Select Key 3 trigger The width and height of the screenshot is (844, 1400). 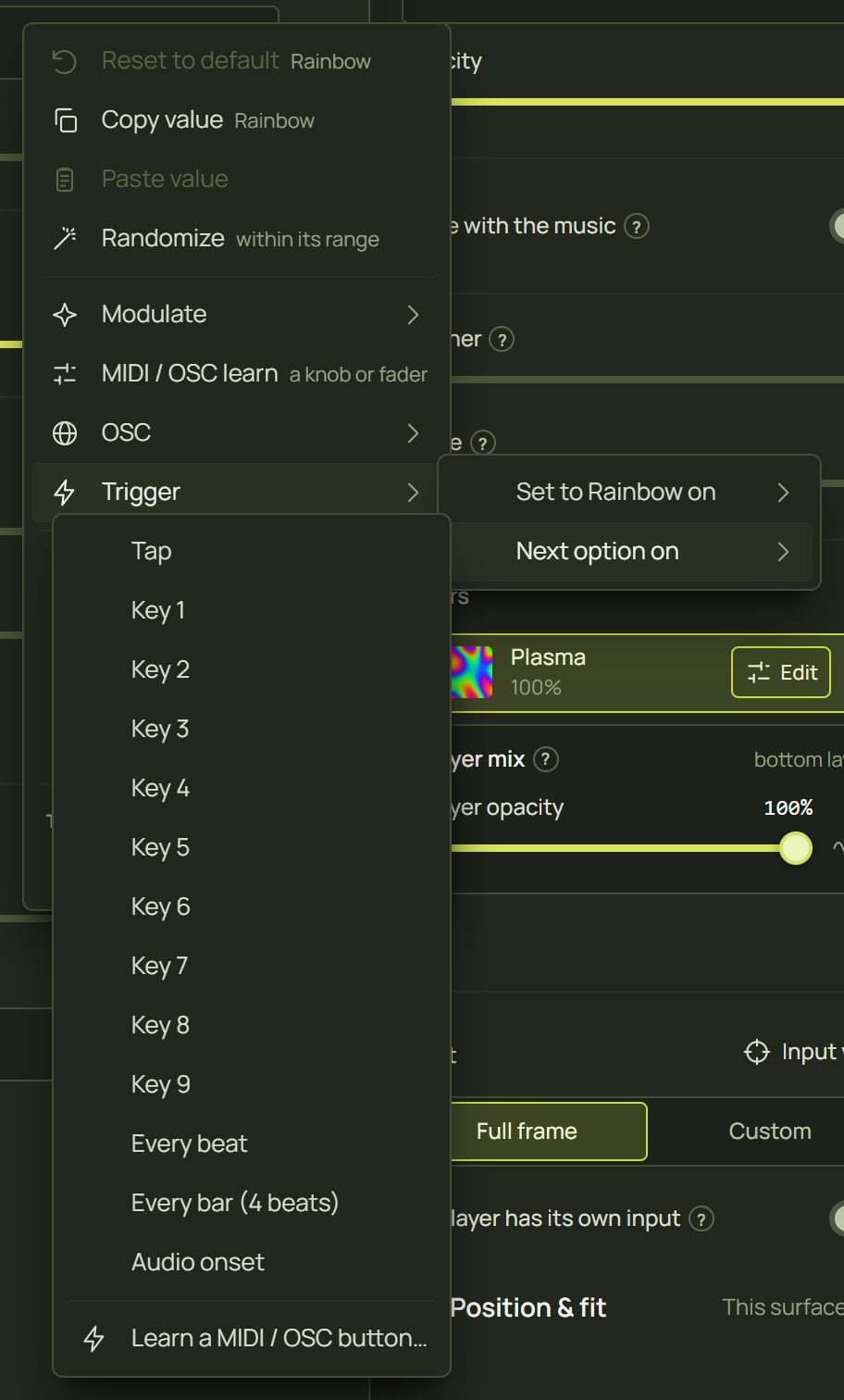click(252, 730)
